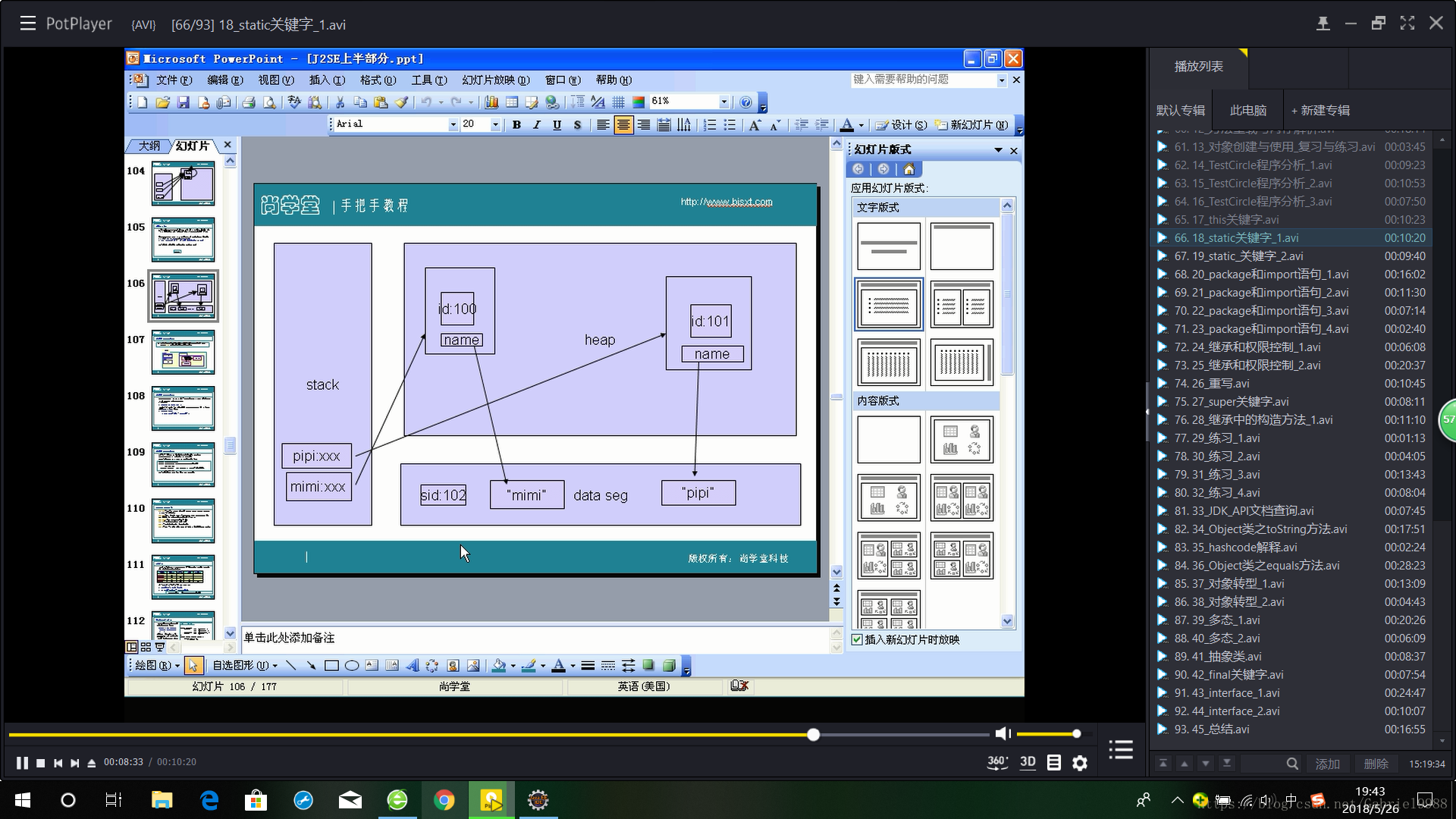Click the Format Painter brush icon

pos(402,102)
